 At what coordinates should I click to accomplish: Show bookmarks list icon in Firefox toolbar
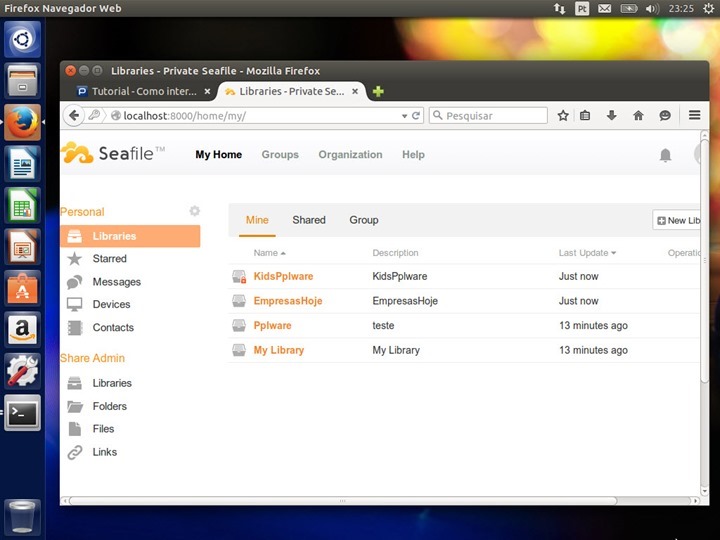[x=585, y=115]
